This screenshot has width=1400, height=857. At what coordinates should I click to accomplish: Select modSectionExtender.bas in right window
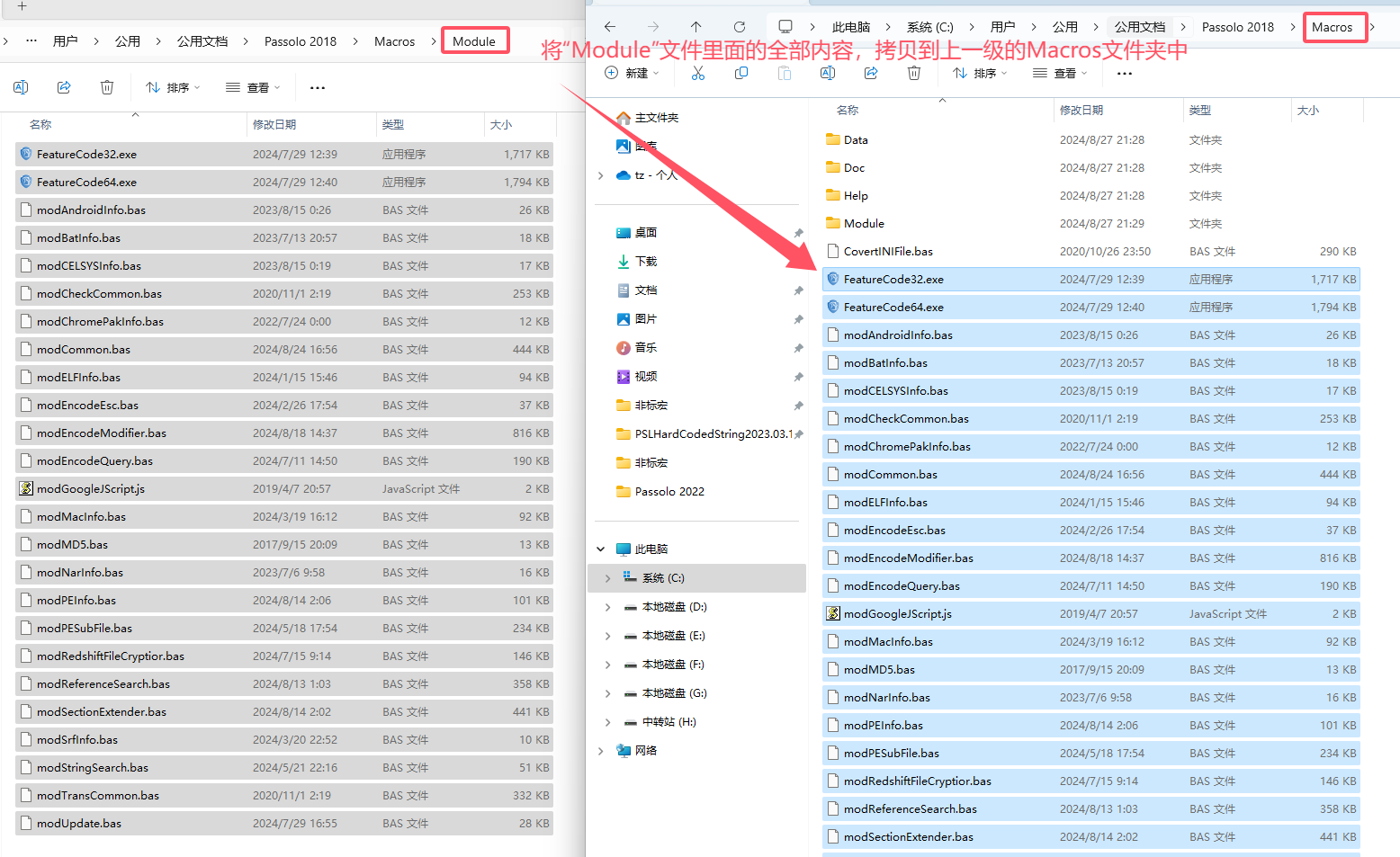(x=1090, y=837)
